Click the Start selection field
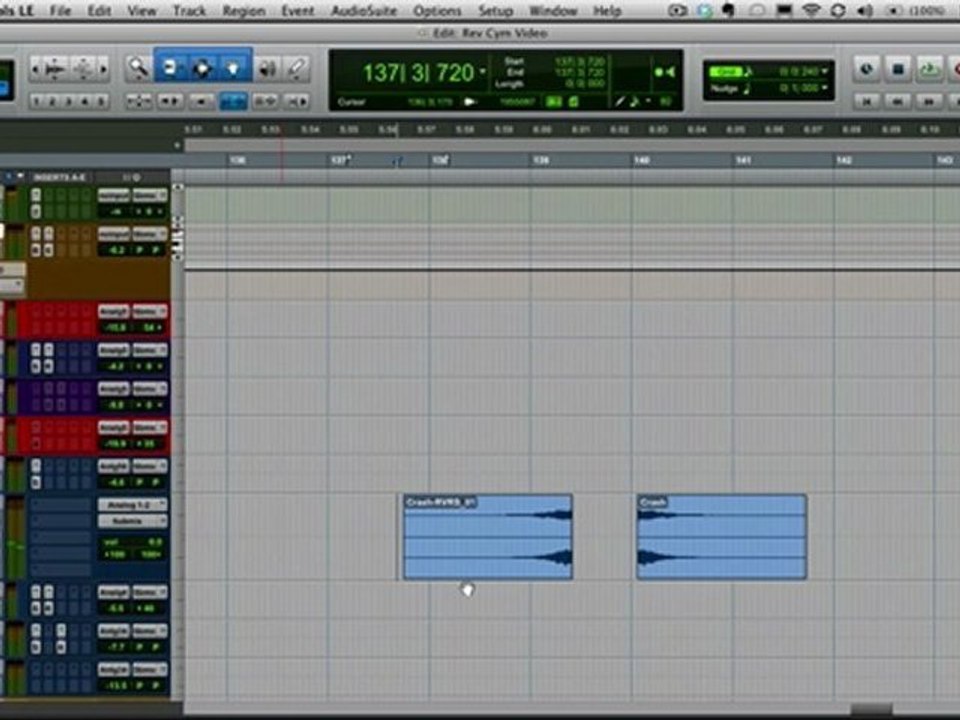Image resolution: width=960 pixels, height=720 pixels. point(579,61)
